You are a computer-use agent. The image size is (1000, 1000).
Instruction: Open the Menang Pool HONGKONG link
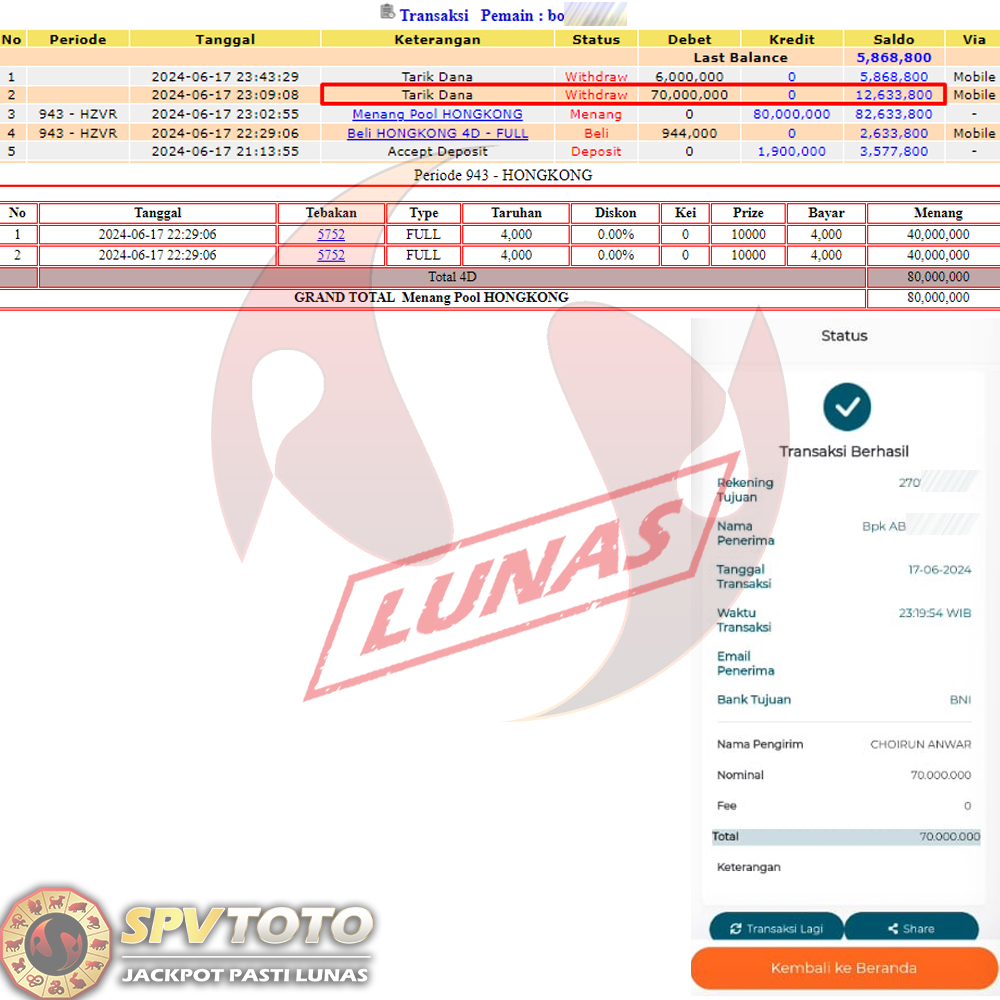(437, 114)
